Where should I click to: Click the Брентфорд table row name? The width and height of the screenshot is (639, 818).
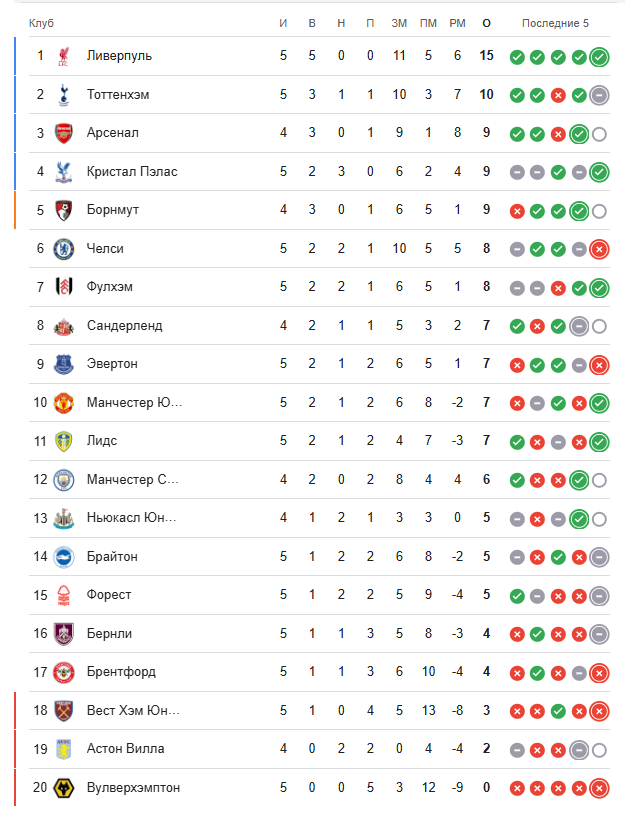121,672
